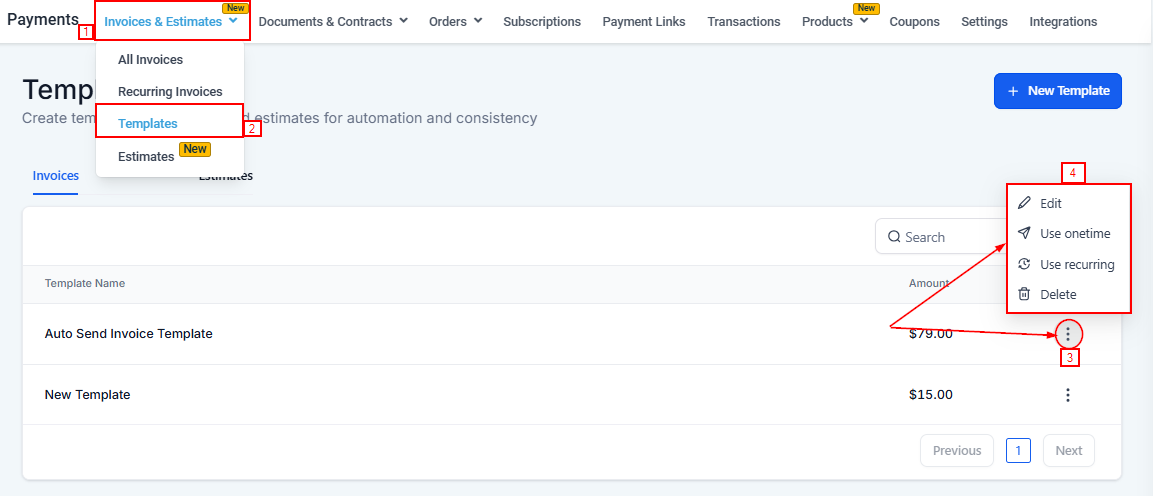Click the plus icon on New Template button
The width and height of the screenshot is (1153, 496).
pyautogui.click(x=1013, y=91)
